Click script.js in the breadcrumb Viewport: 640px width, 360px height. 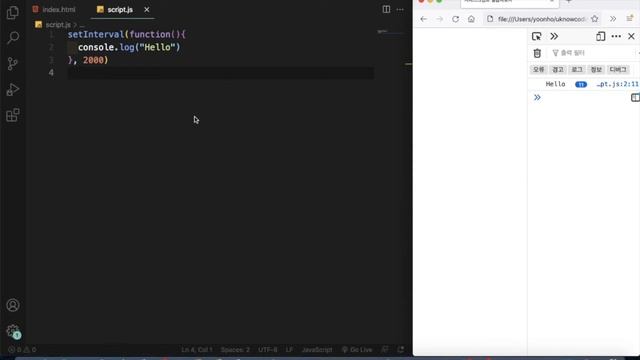(58, 25)
